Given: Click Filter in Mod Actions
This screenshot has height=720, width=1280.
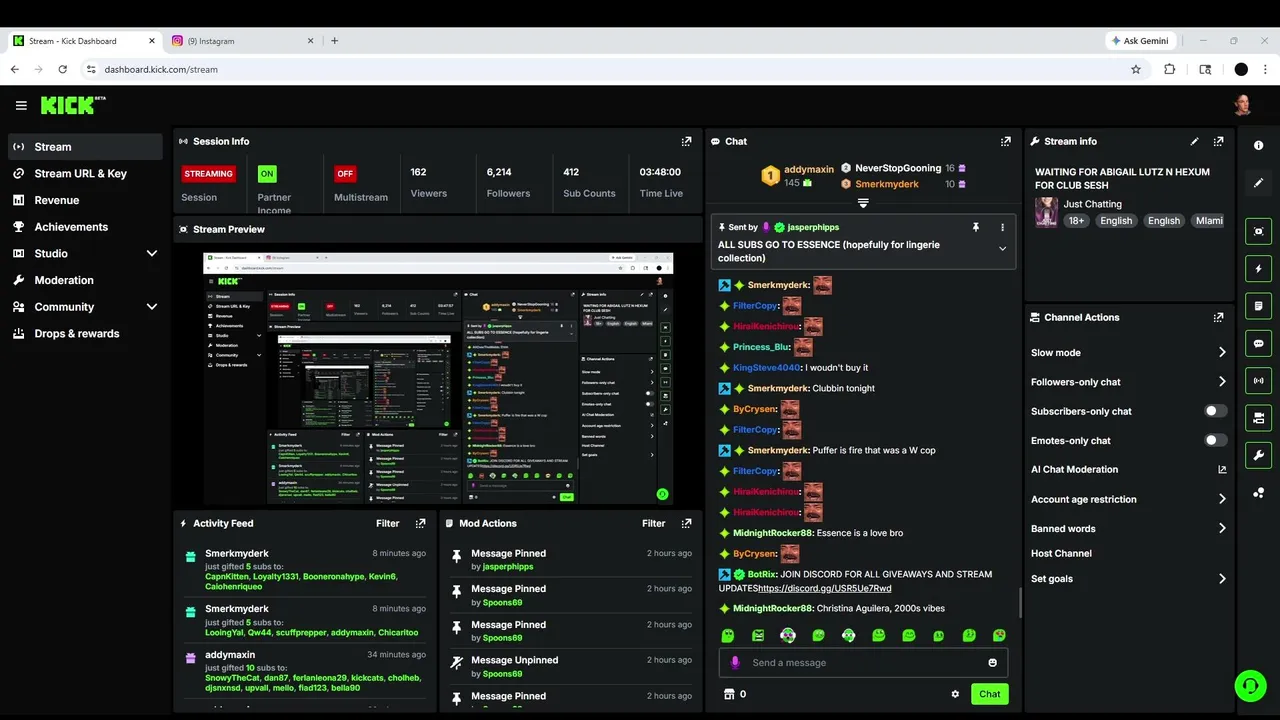Looking at the screenshot, I should pyautogui.click(x=653, y=524).
